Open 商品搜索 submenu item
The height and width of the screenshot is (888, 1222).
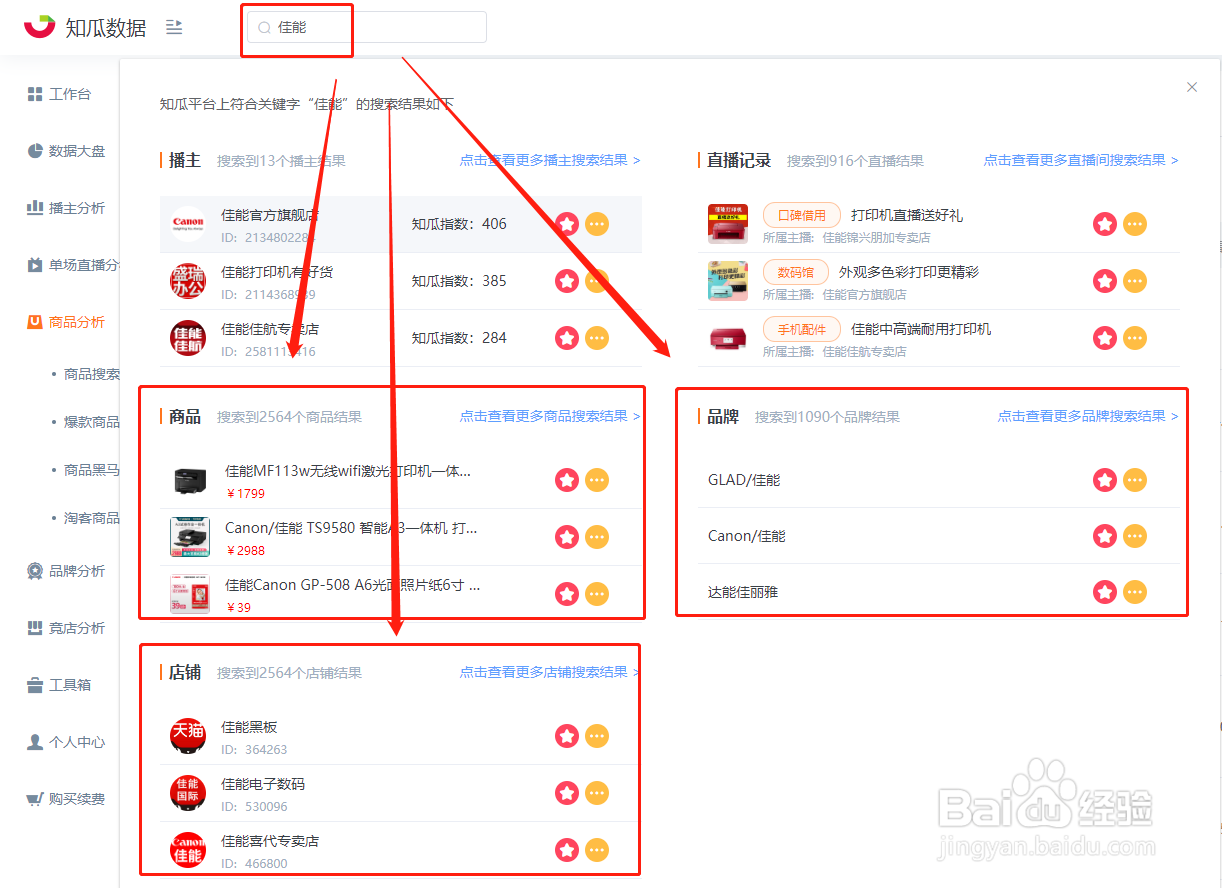tap(91, 374)
